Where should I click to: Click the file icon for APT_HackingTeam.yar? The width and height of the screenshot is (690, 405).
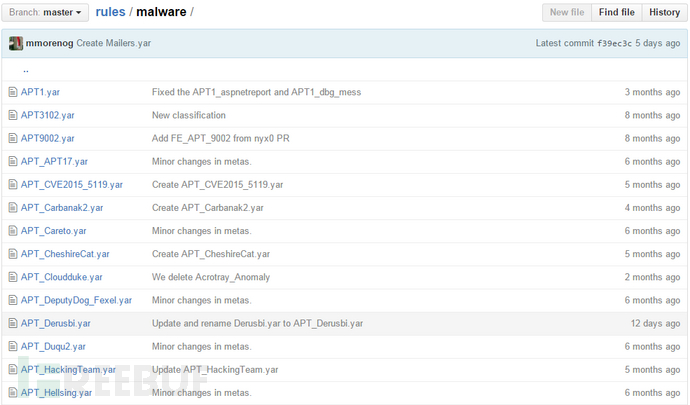13,369
